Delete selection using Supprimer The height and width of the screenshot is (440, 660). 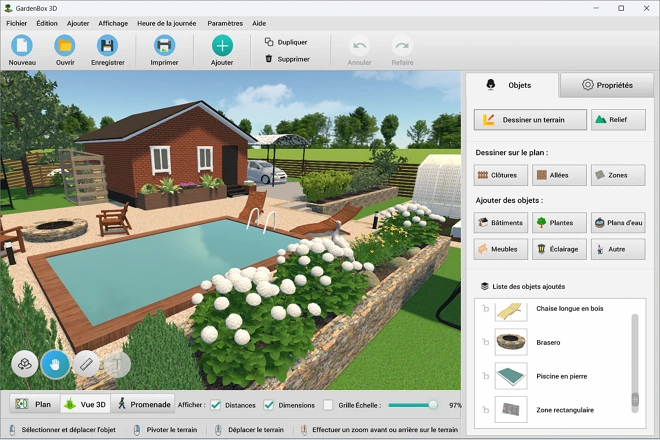point(287,59)
